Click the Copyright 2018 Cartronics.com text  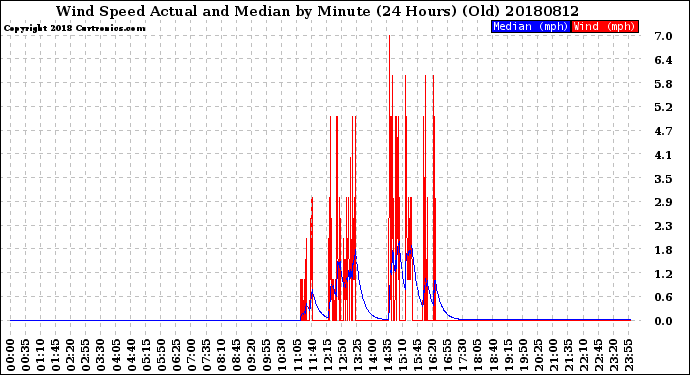point(74,29)
